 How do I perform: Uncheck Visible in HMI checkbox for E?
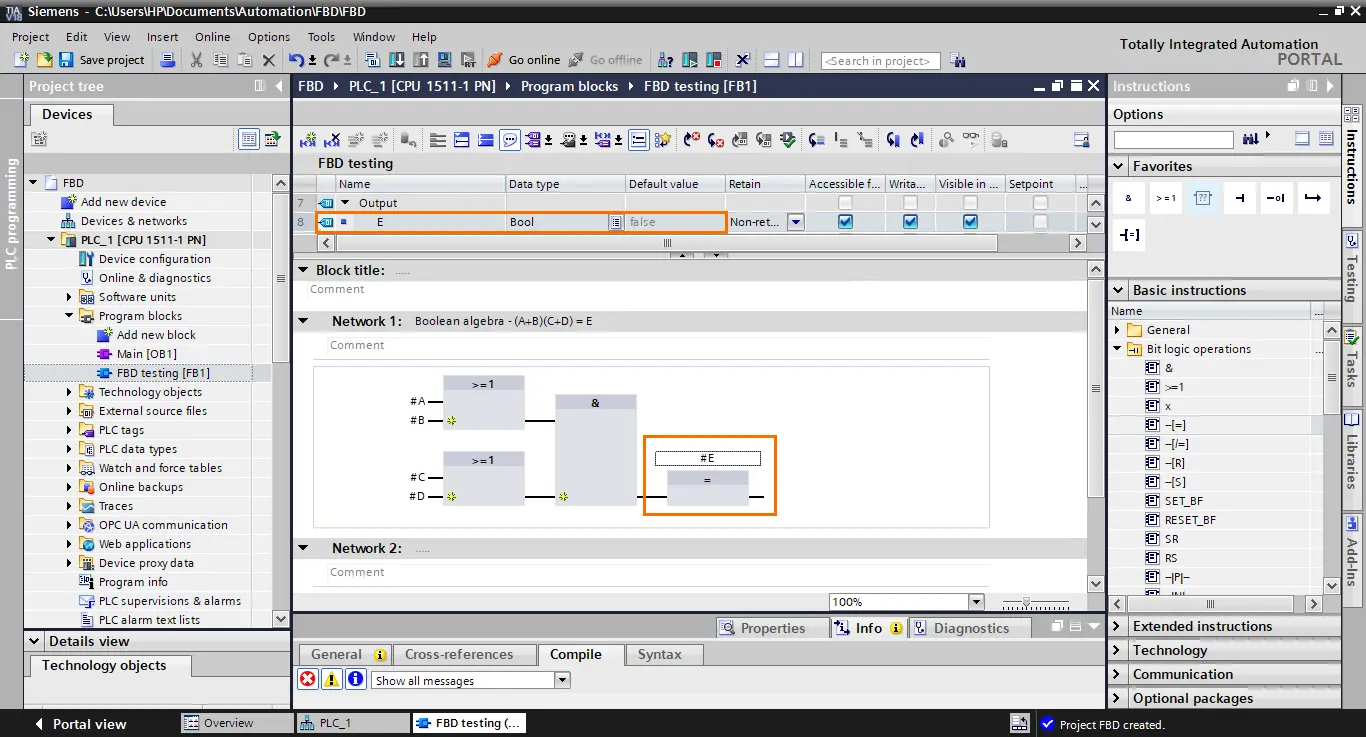pyautogui.click(x=970, y=222)
